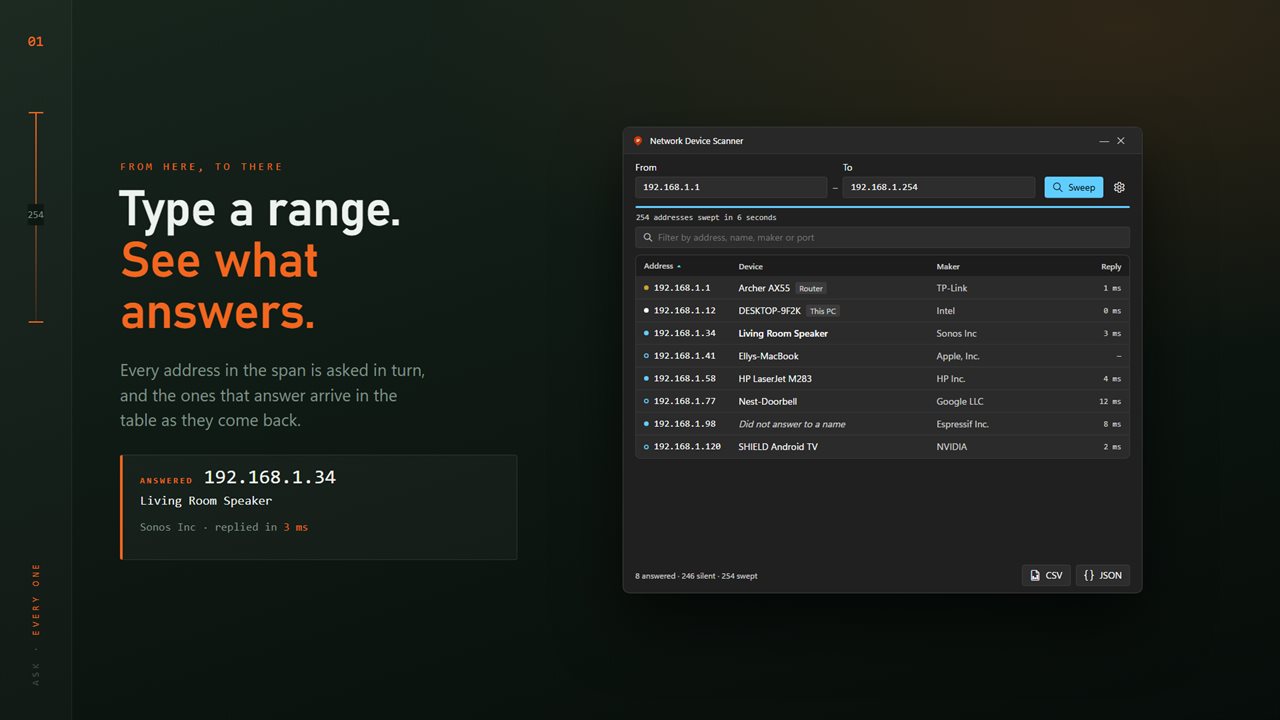This screenshot has width=1280, height=720.
Task: Minimize the Network Device Scanner window
Action: coord(1104,141)
